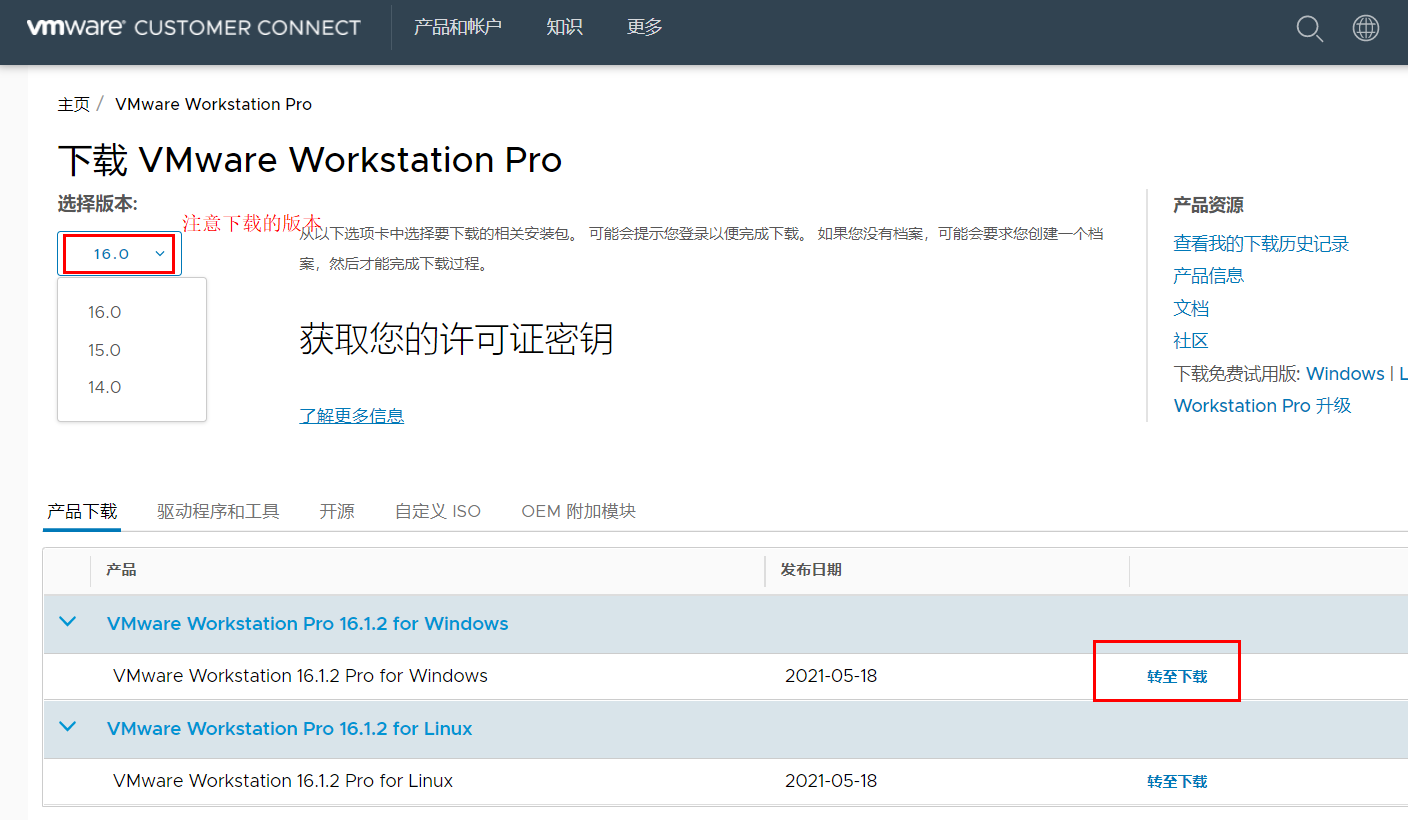Open the Workstation Pro 升级 link
The width and height of the screenshot is (1408, 820).
[x=1262, y=405]
